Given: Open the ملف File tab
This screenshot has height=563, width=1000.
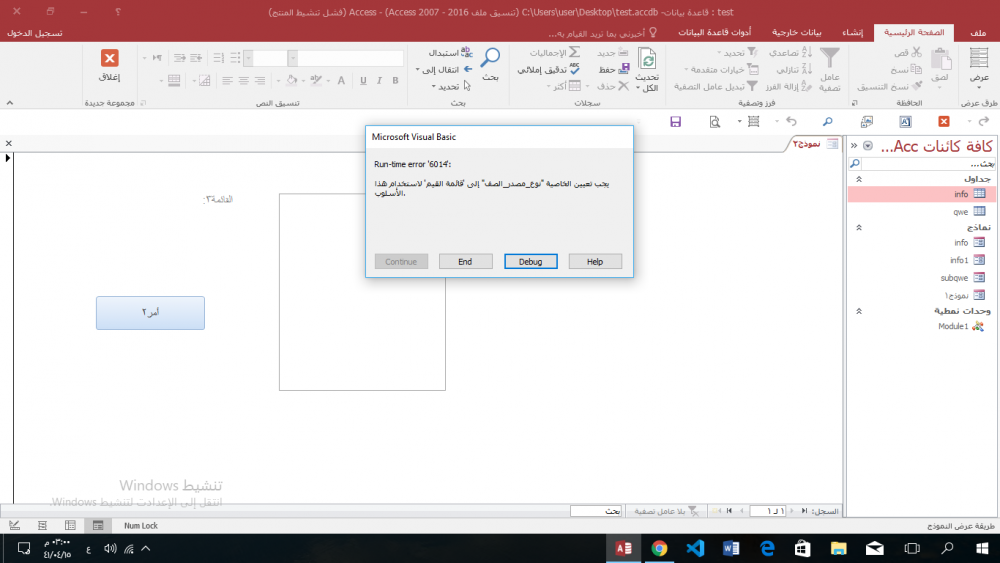Looking at the screenshot, I should click(x=978, y=33).
